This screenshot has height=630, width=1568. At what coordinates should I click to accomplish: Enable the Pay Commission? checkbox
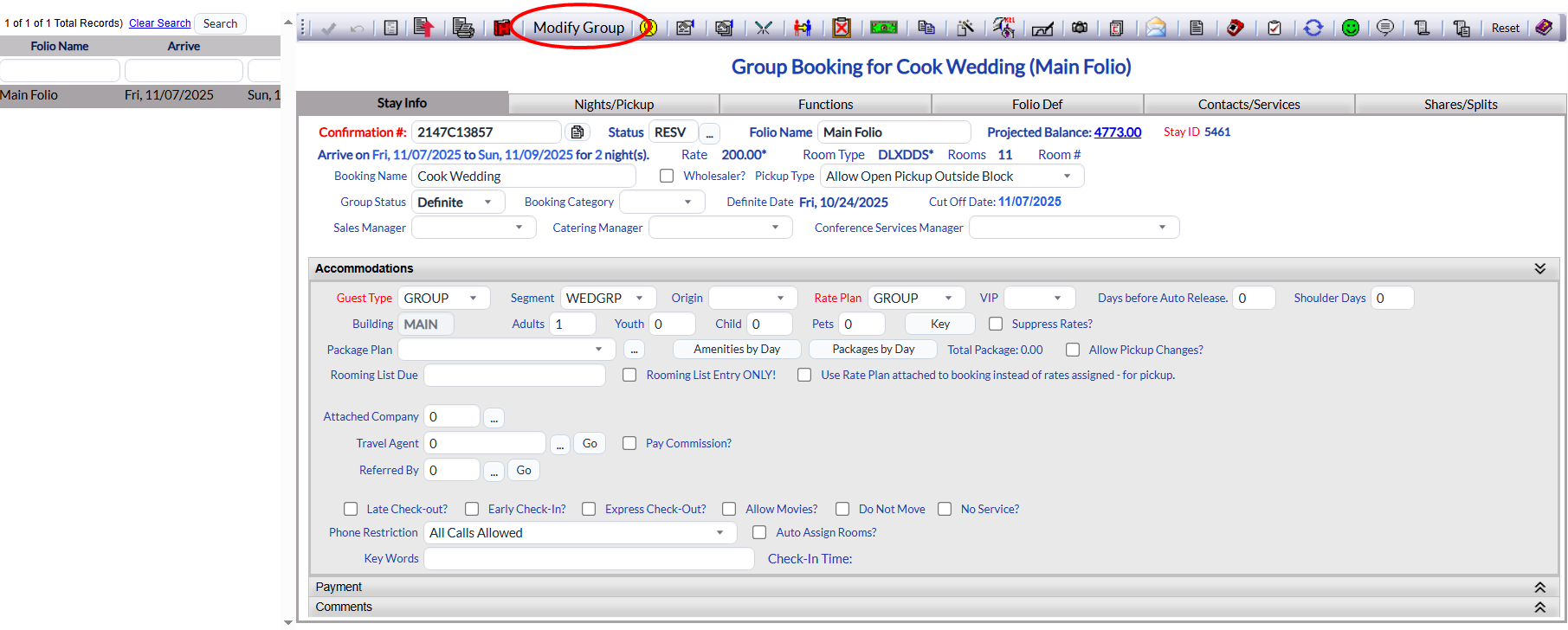[x=629, y=443]
